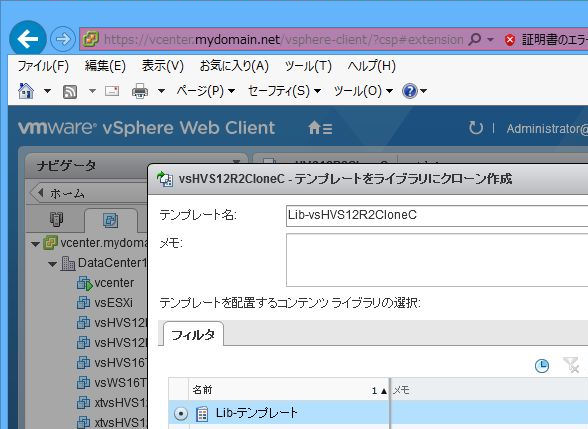The width and height of the screenshot is (588, 429).
Task: Open the ツール(T) menu
Action: coord(308,66)
